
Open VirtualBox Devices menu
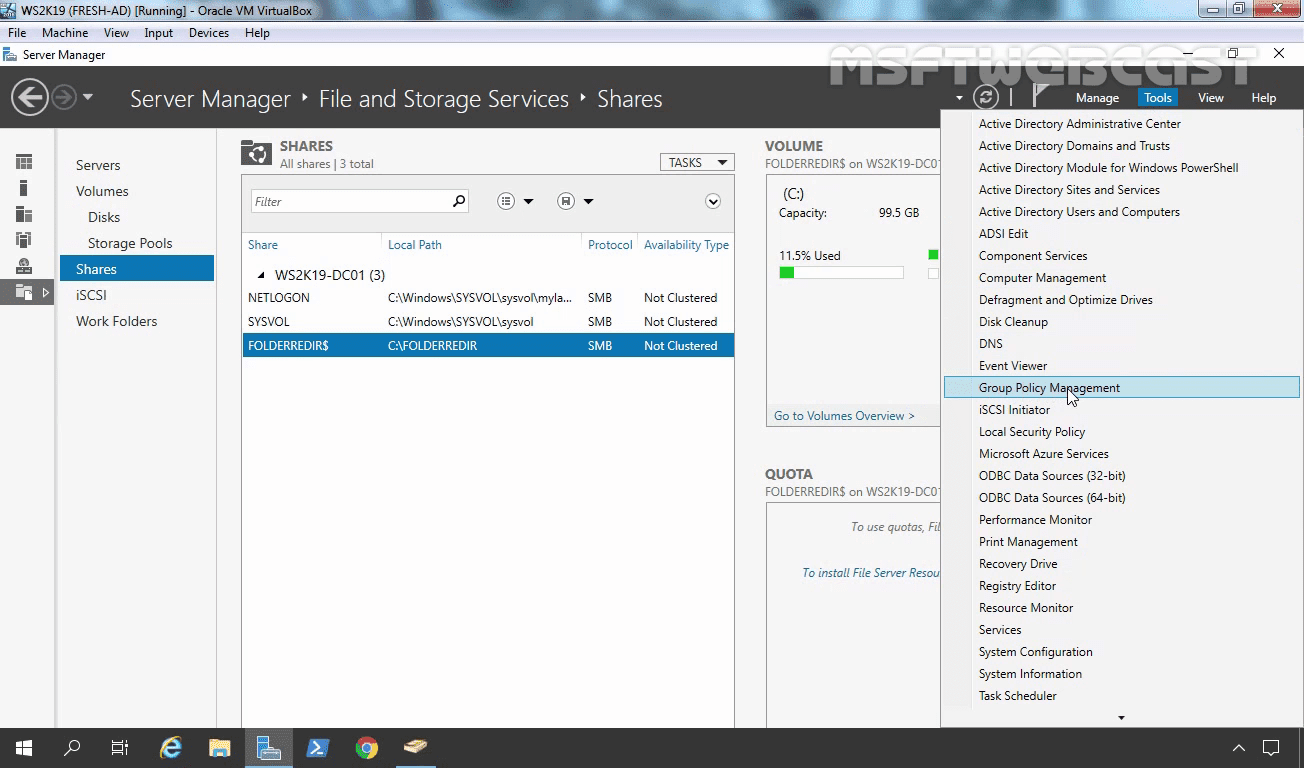pyautogui.click(x=209, y=33)
